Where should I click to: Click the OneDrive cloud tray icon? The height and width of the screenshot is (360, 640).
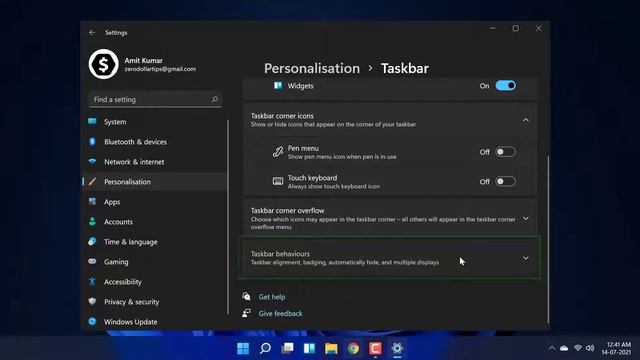[564, 348]
